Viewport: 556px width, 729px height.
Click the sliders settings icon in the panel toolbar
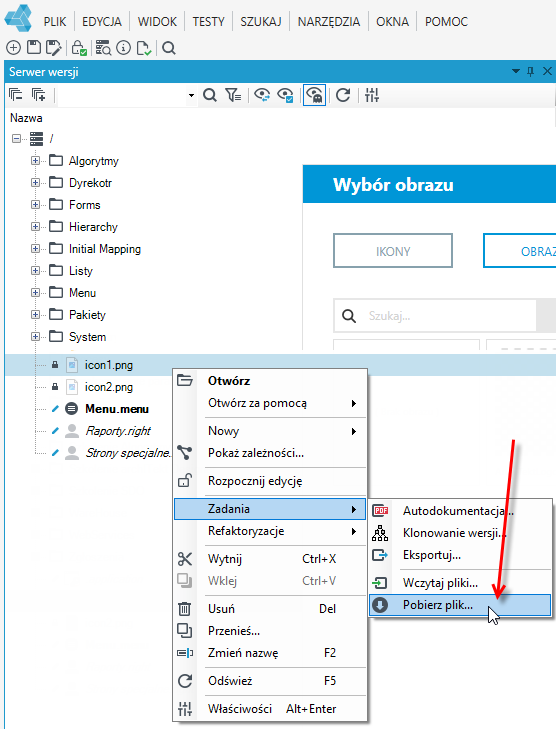pyautogui.click(x=372, y=95)
